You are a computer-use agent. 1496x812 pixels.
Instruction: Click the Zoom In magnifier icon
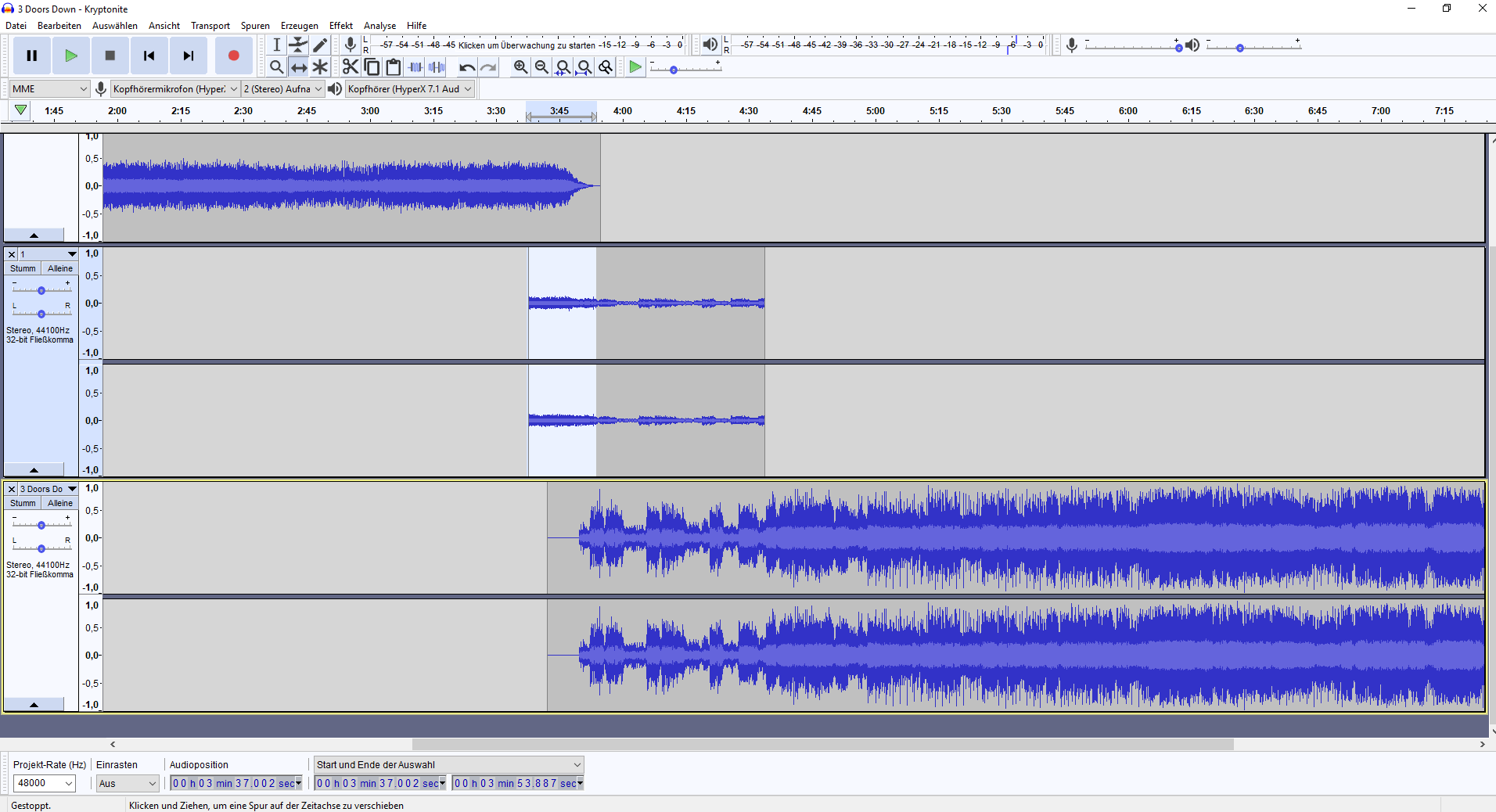point(520,67)
